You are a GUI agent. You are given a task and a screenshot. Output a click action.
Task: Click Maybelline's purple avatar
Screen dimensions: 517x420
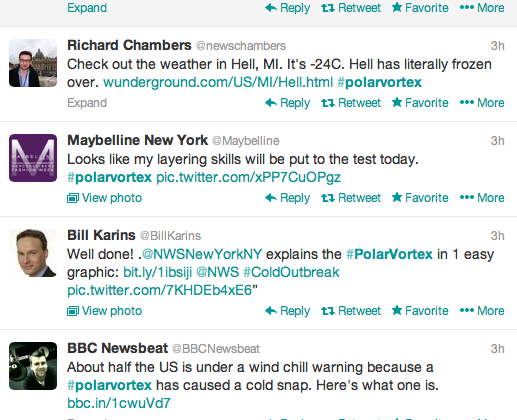(33, 158)
